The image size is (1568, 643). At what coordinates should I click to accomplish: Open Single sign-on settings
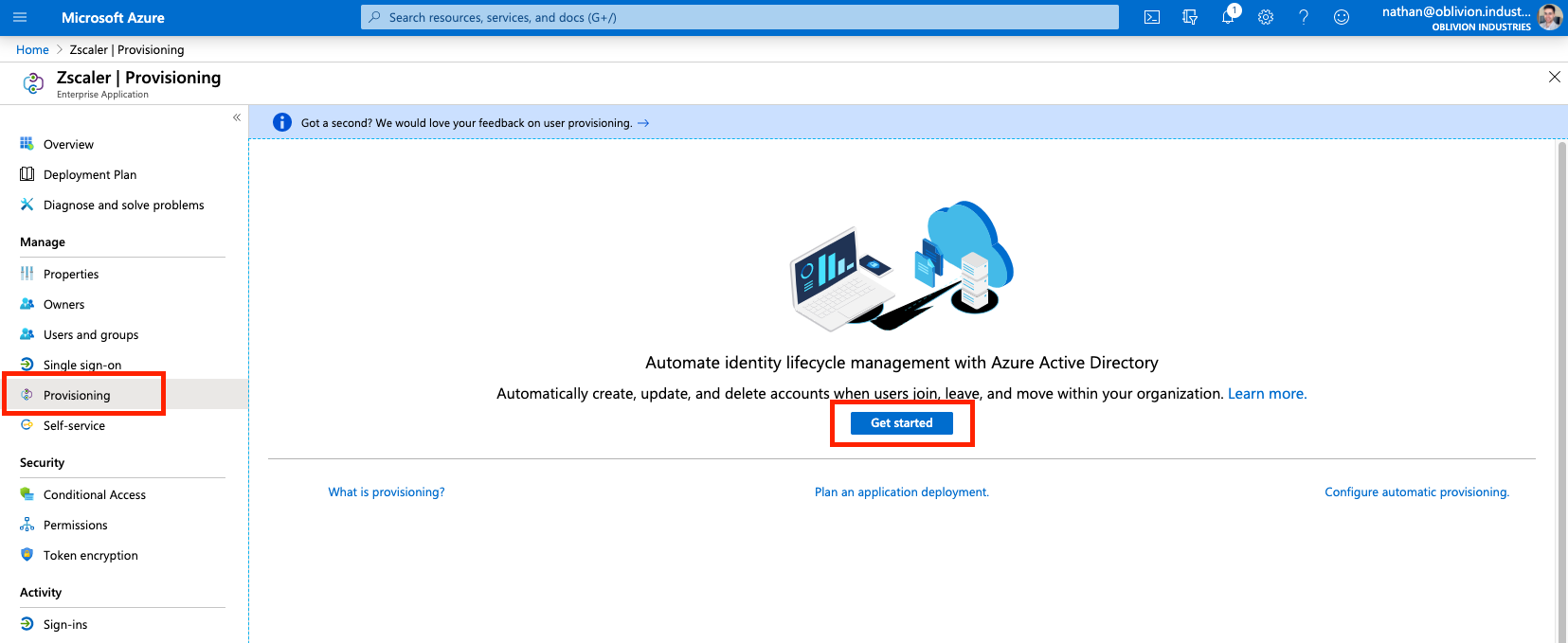tap(82, 365)
